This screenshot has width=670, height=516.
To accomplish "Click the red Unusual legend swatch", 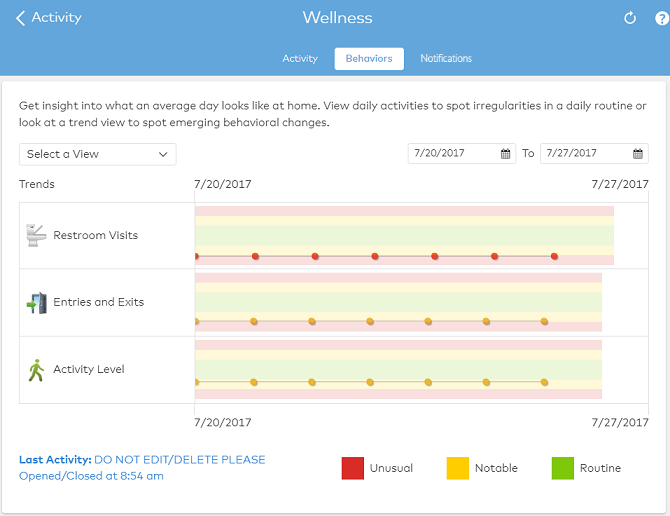I will pos(353,468).
